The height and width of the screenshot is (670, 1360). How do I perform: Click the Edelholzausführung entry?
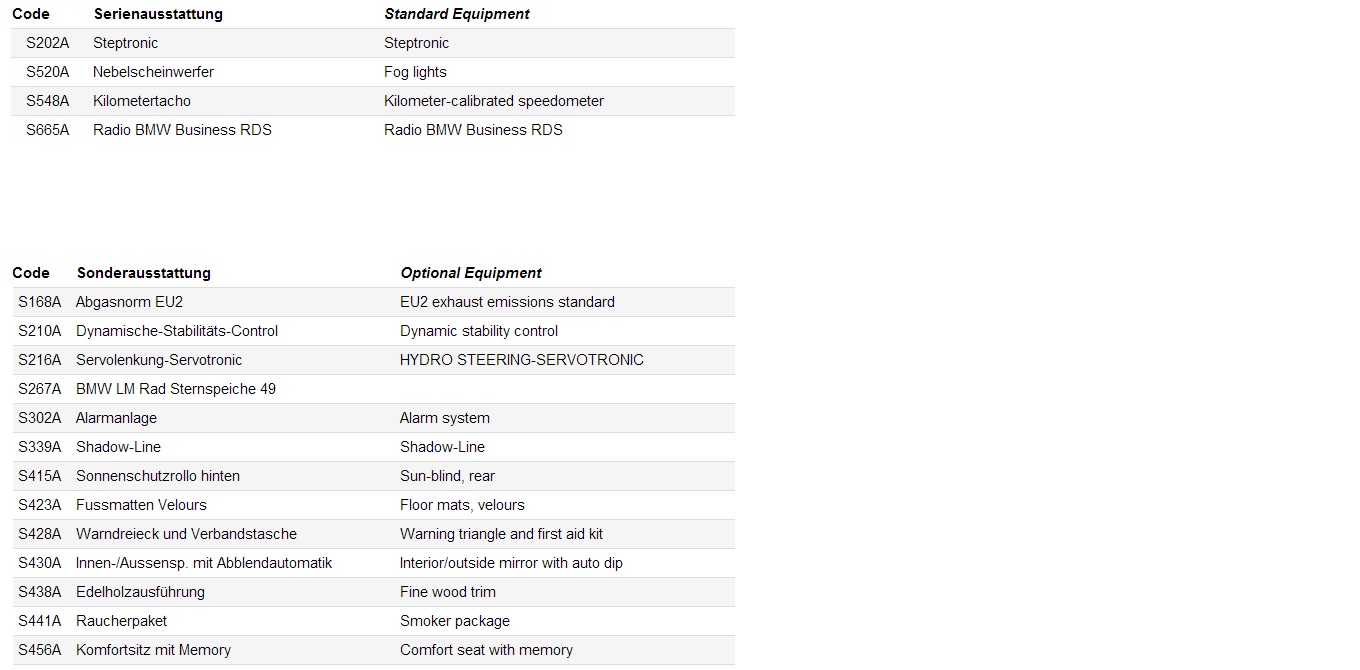pos(140,592)
